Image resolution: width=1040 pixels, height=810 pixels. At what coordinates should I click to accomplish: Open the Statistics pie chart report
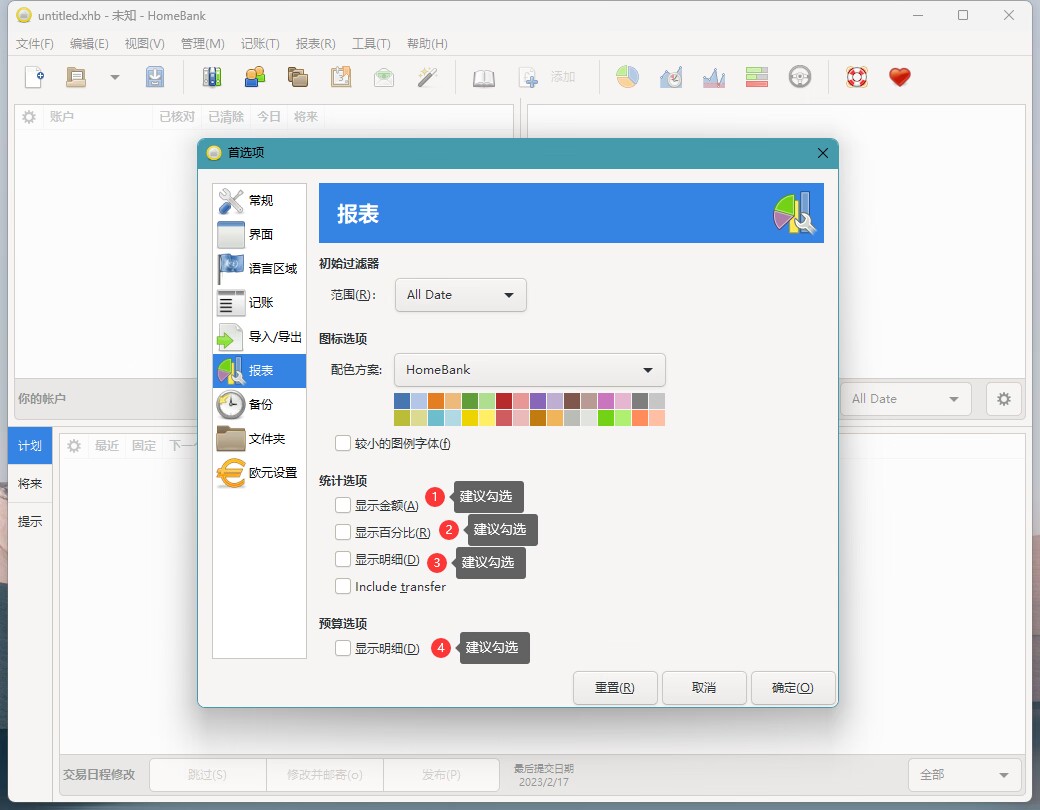(x=627, y=77)
